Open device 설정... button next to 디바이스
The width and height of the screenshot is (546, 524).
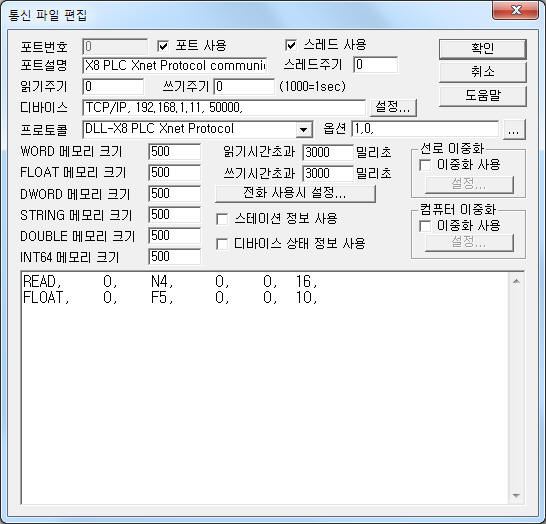tap(393, 107)
